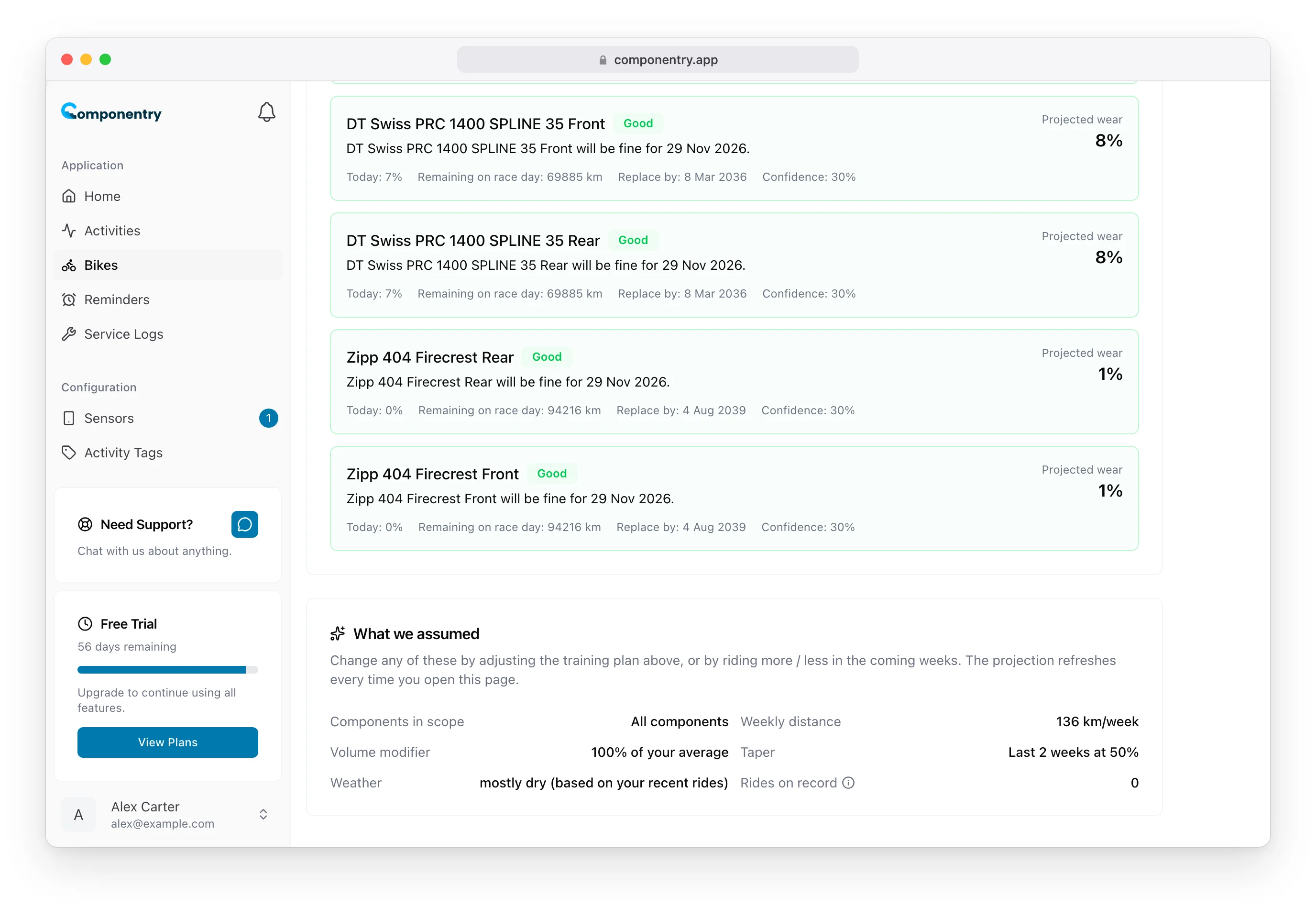1316x908 pixels.
Task: Go to Home in sidebar
Action: click(x=168, y=196)
